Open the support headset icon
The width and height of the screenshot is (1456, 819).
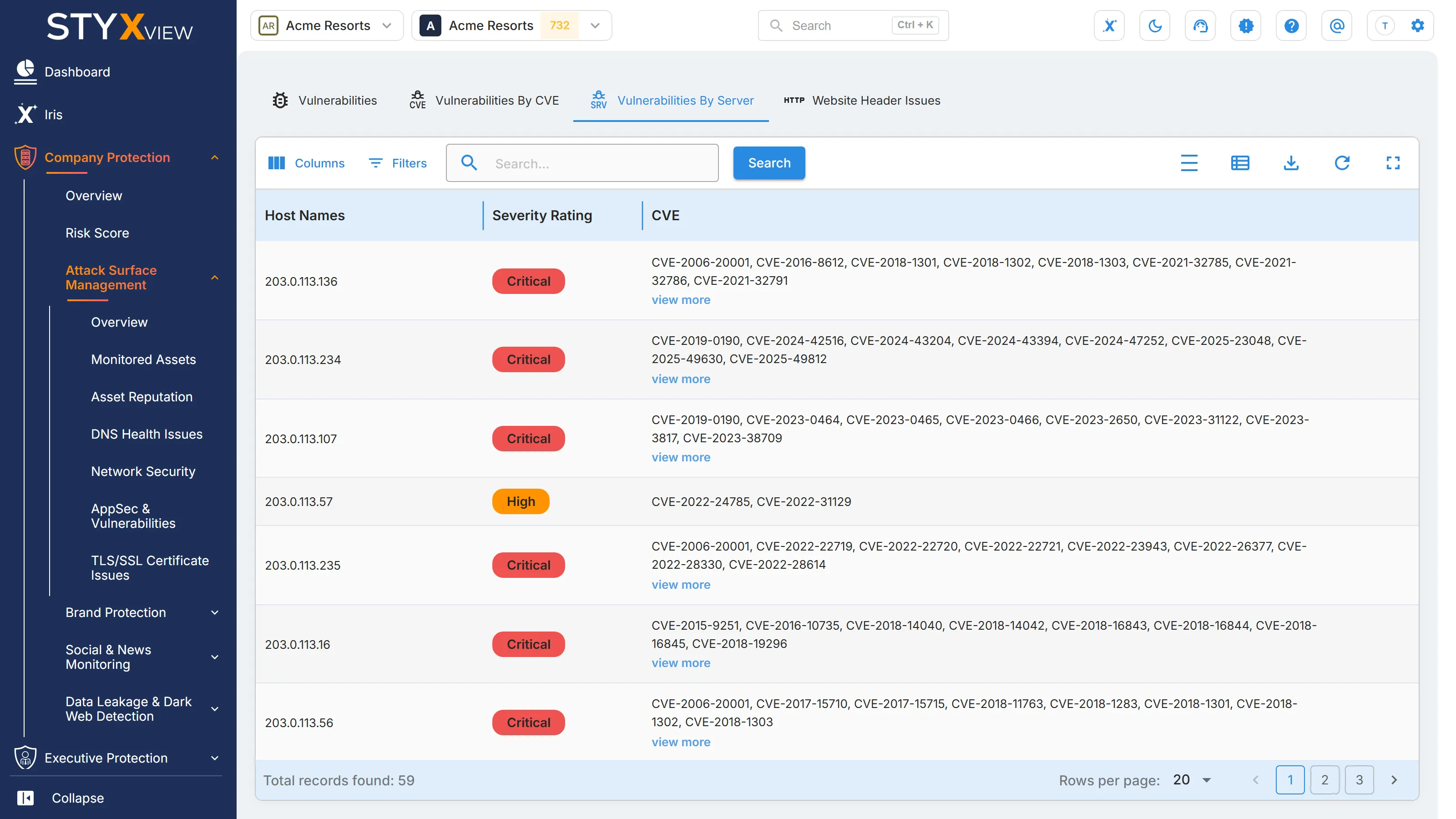[1200, 25]
